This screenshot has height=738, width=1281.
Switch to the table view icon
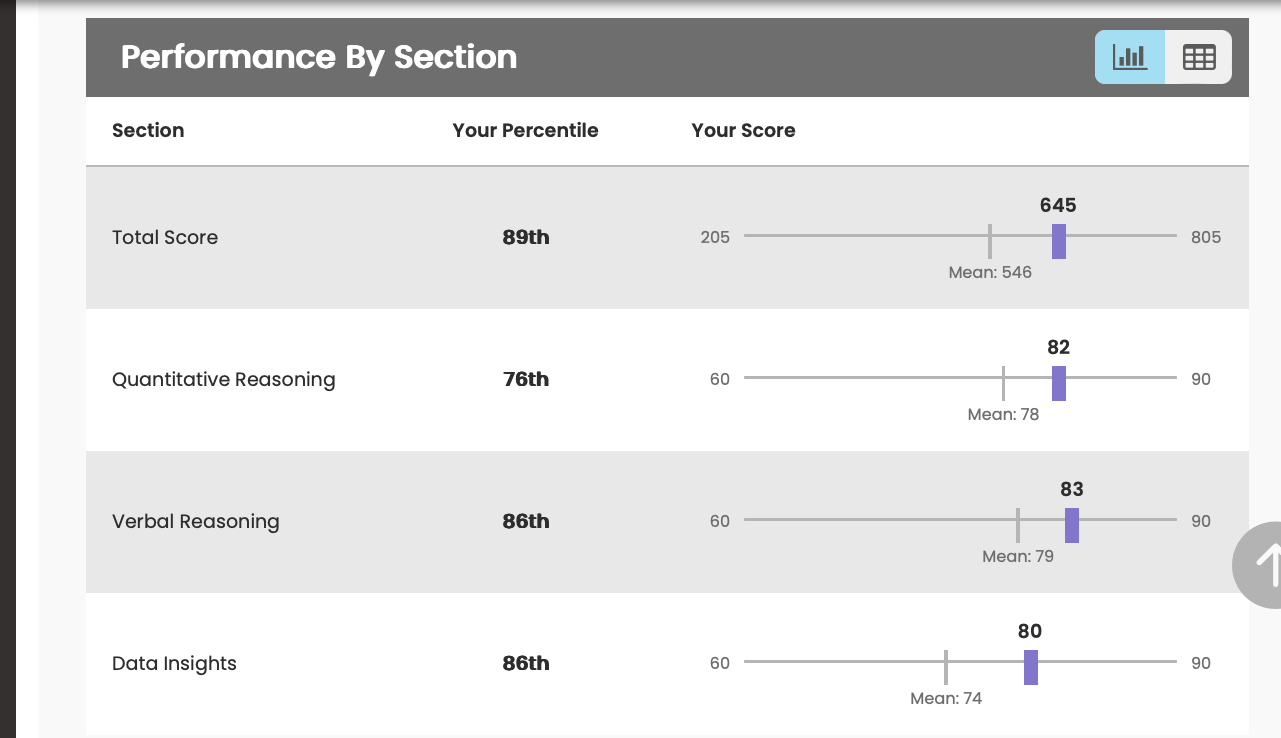coord(1198,57)
